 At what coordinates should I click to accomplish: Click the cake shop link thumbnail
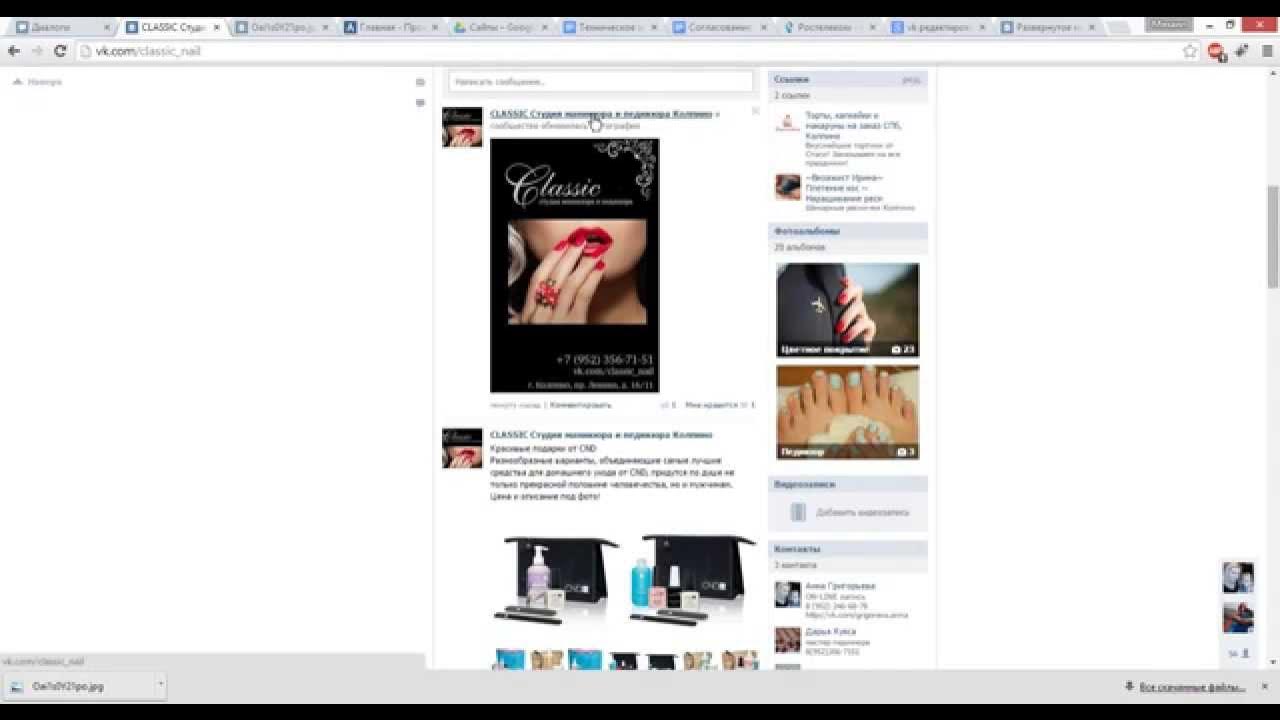pyautogui.click(x=788, y=124)
